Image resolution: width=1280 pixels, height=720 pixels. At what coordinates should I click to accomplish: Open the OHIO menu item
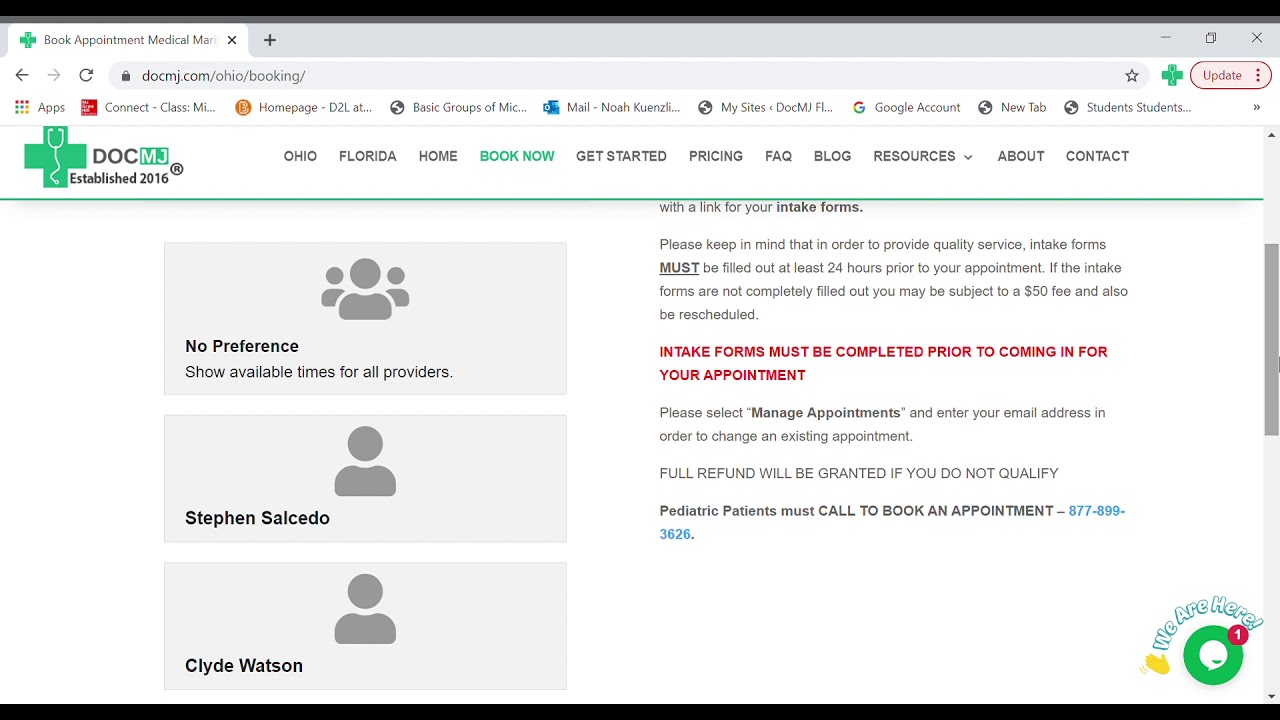click(x=300, y=156)
